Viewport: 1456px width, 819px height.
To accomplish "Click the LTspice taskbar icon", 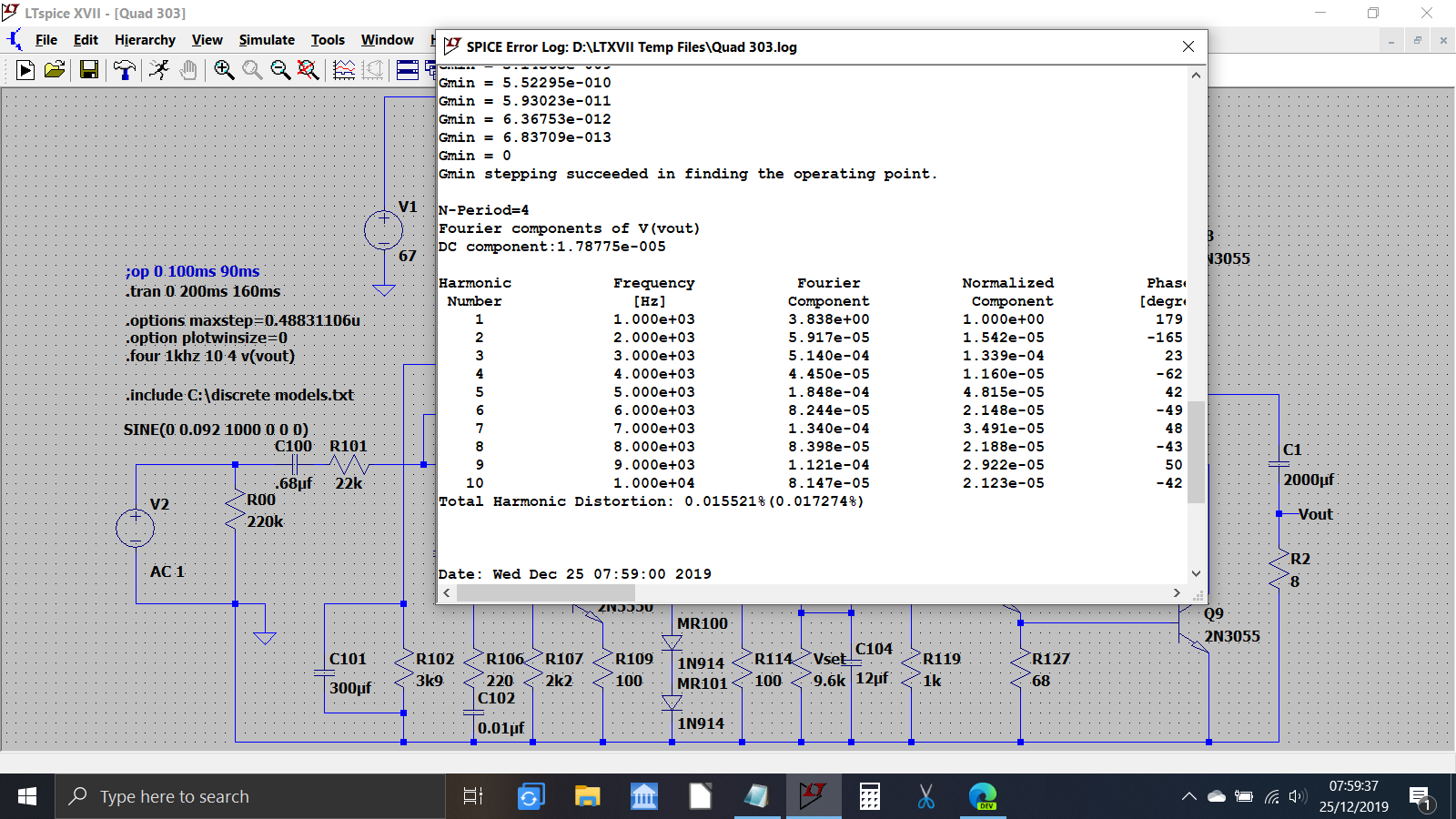I will click(813, 797).
